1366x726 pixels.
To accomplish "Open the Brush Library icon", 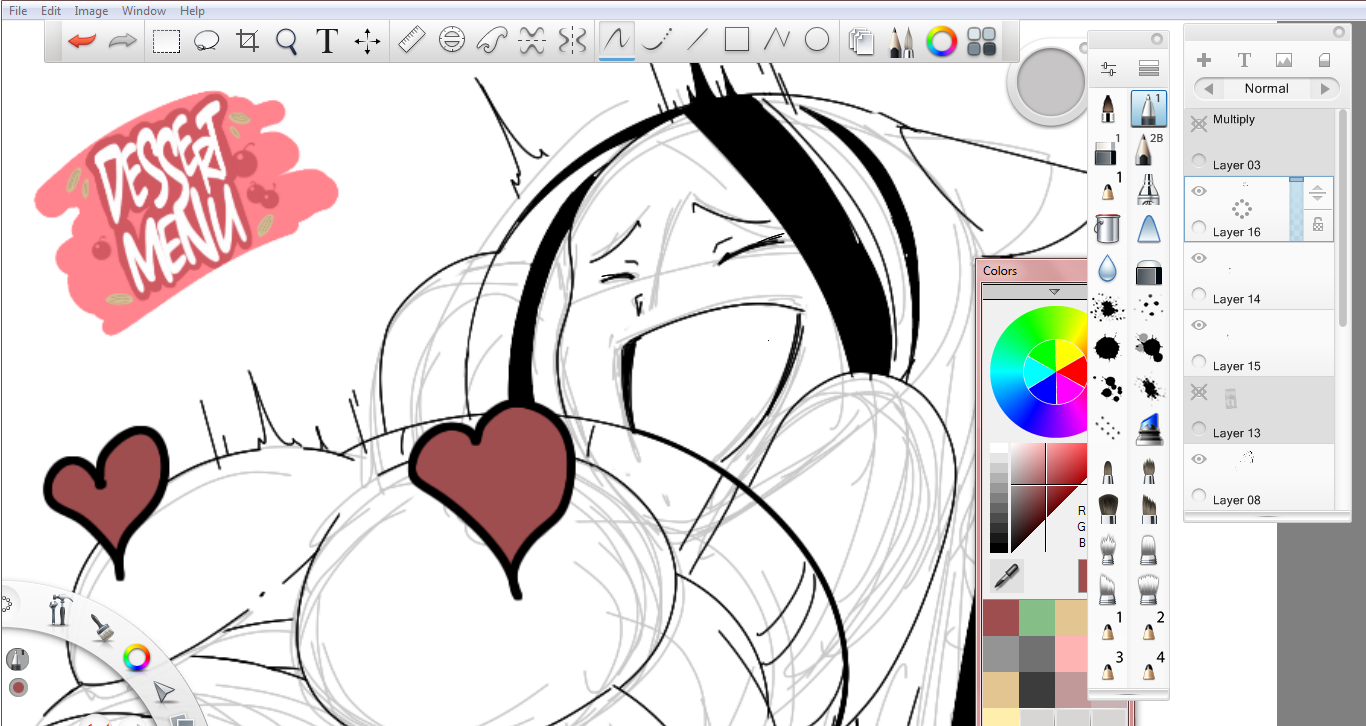I will pyautogui.click(x=1149, y=70).
